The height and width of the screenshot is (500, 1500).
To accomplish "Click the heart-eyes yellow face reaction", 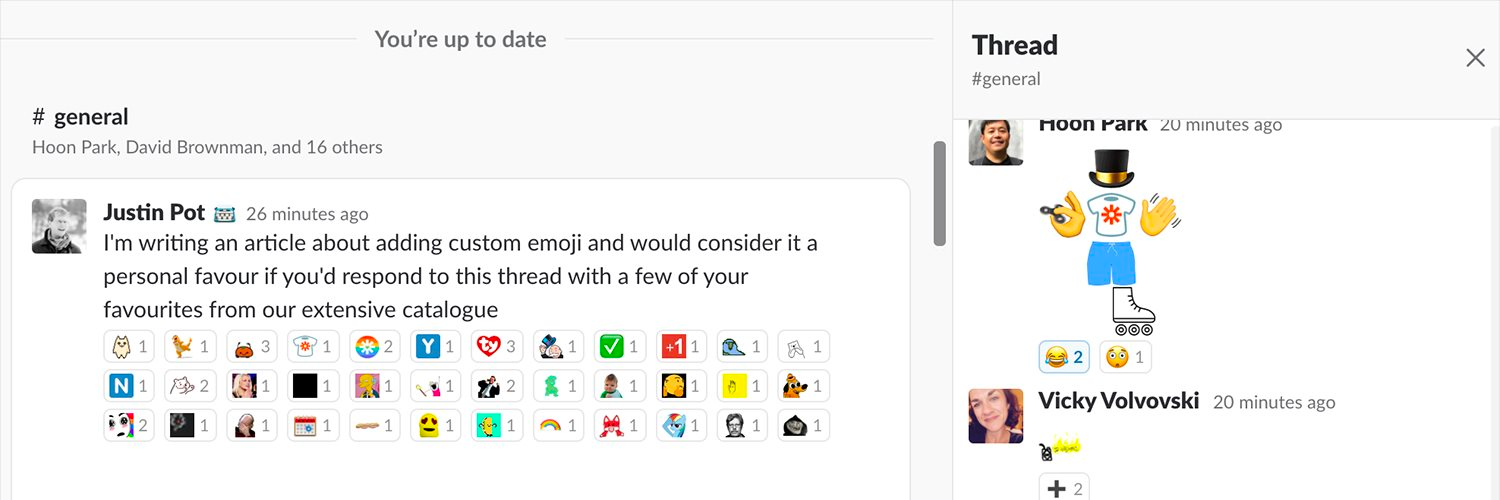I will [x=435, y=425].
